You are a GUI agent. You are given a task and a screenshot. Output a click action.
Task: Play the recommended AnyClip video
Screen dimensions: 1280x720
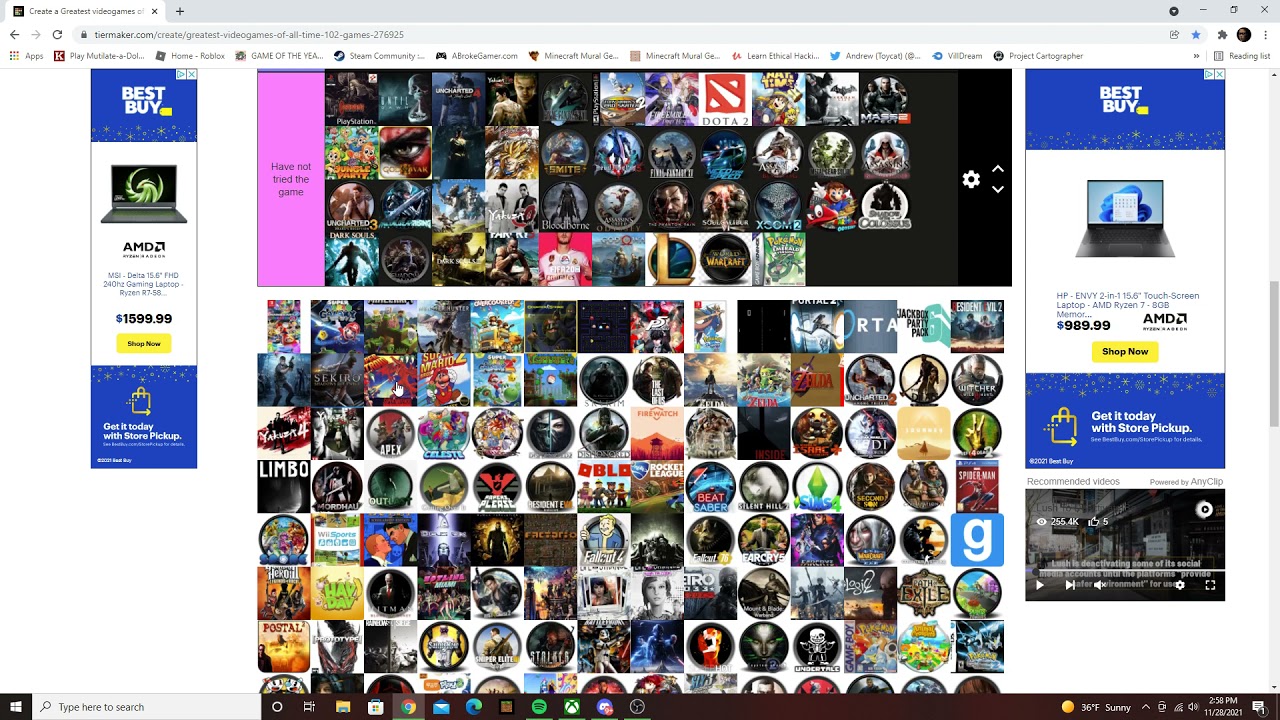[x=1039, y=585]
